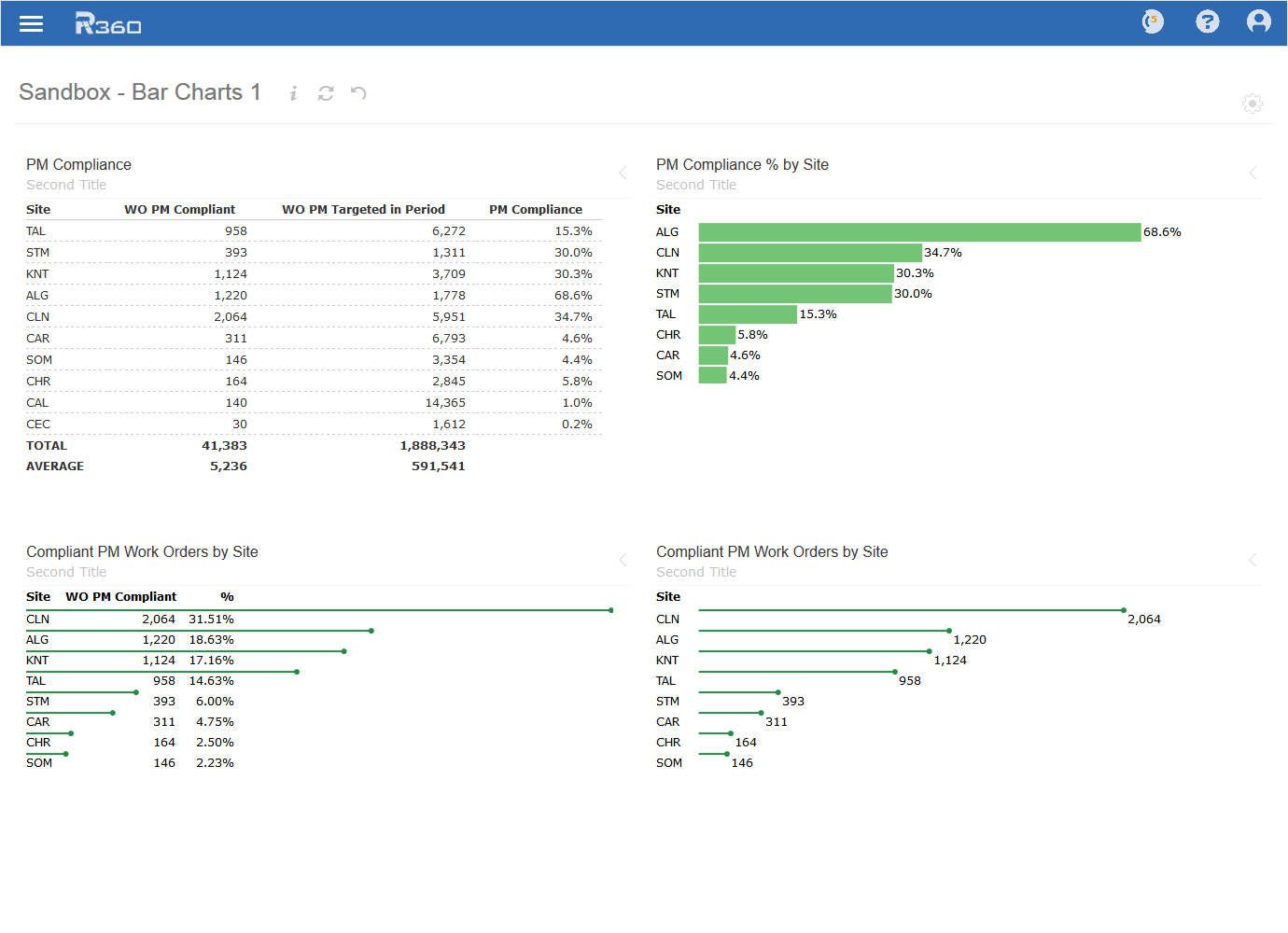
Task: Open the user profile icon
Action: [1258, 21]
